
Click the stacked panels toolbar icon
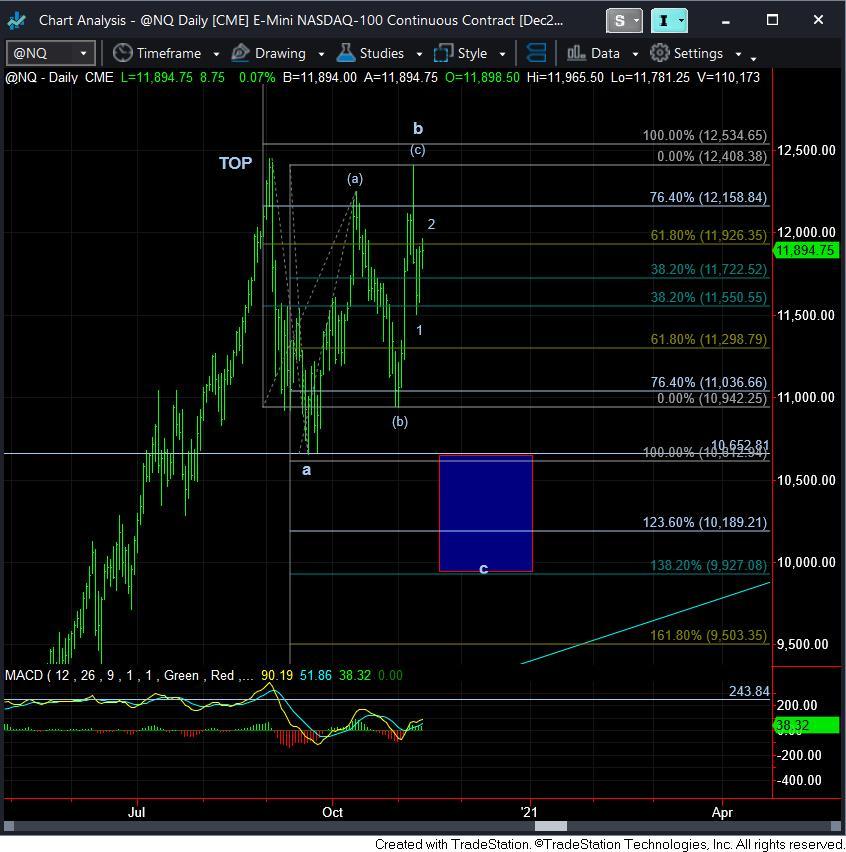[x=536, y=53]
